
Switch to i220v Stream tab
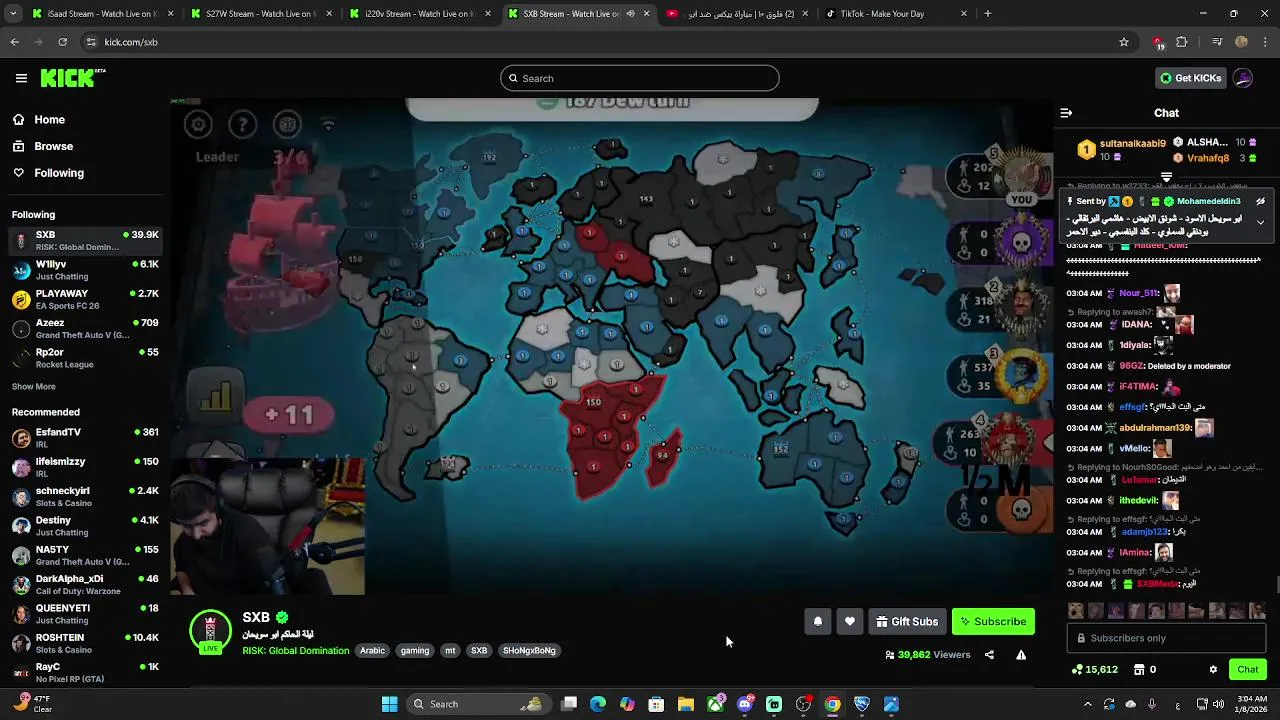[418, 14]
